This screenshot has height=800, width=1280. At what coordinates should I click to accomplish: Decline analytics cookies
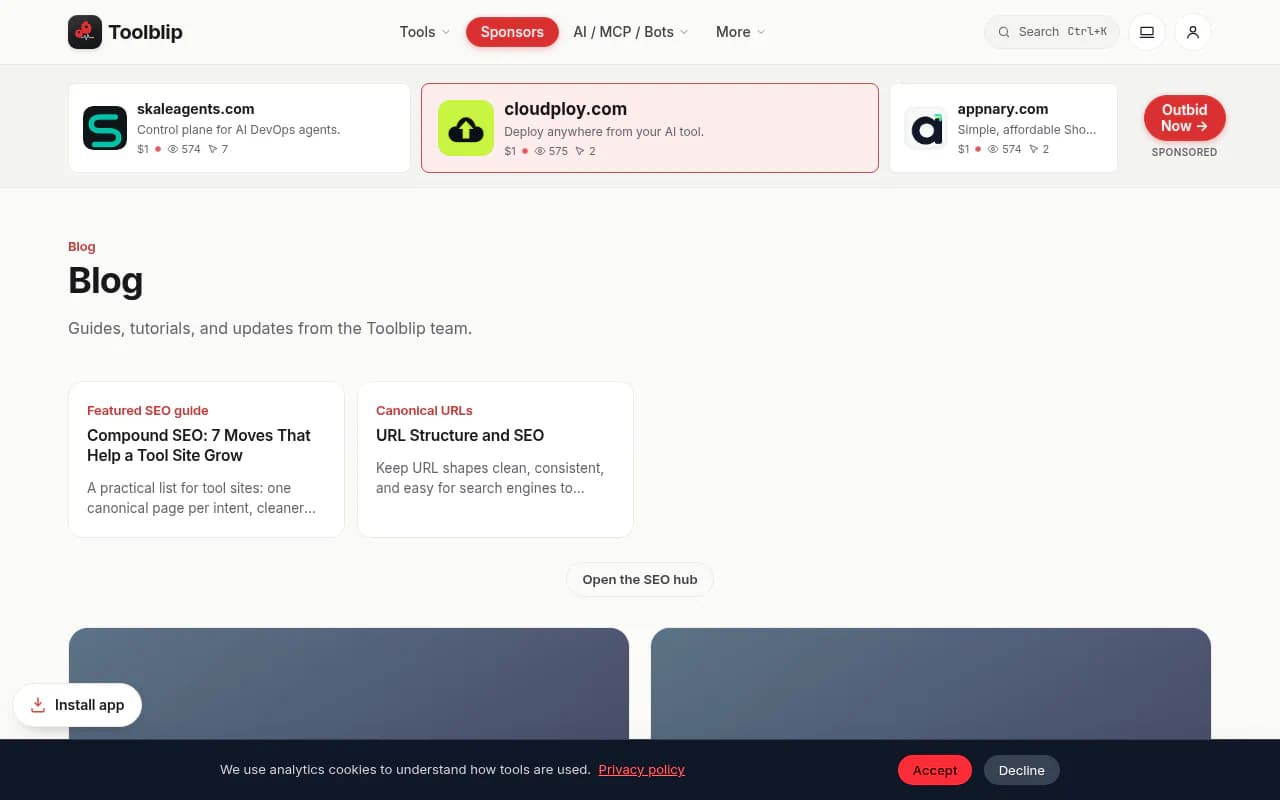tap(1022, 770)
